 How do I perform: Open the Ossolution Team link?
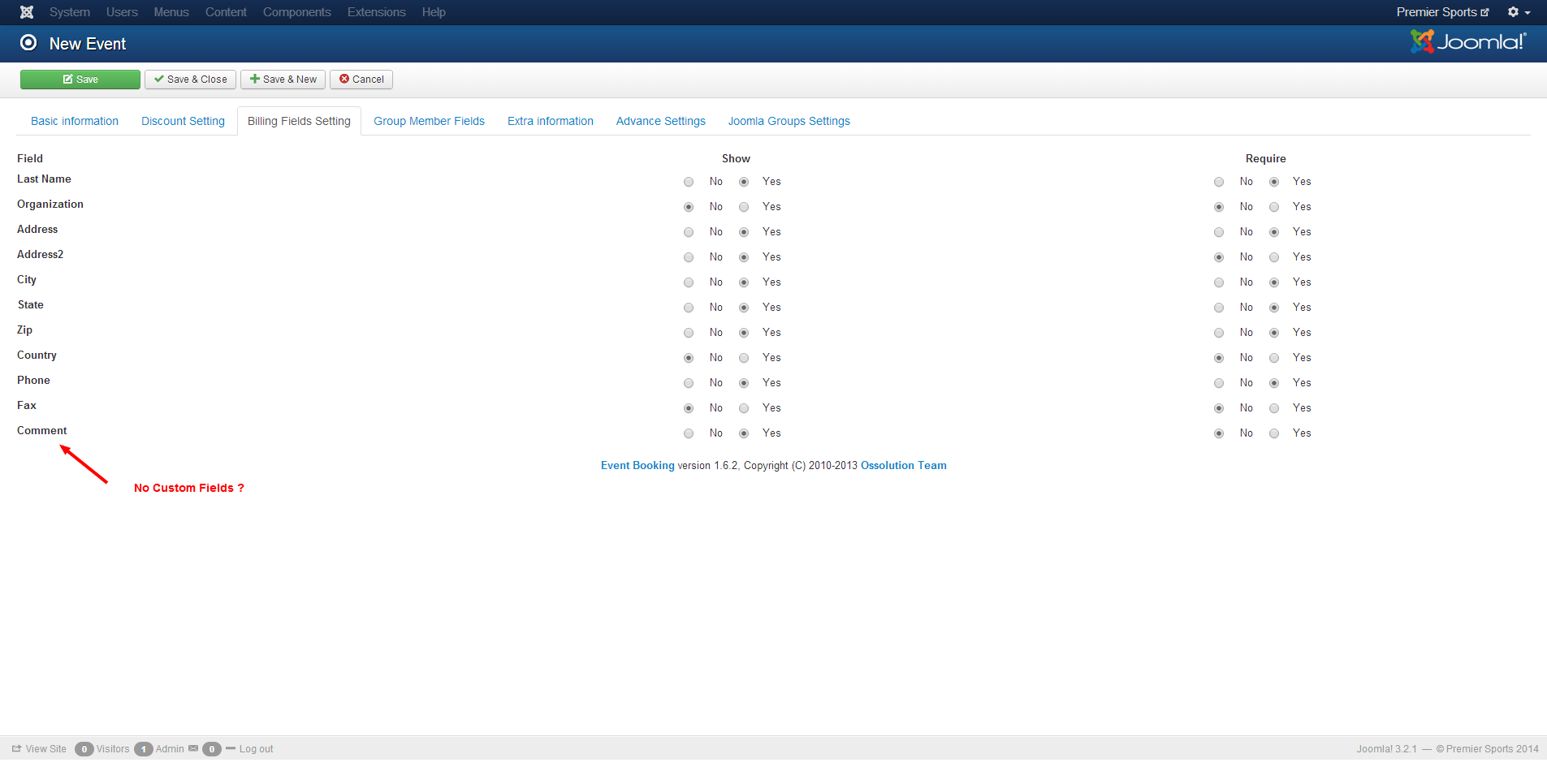point(903,465)
